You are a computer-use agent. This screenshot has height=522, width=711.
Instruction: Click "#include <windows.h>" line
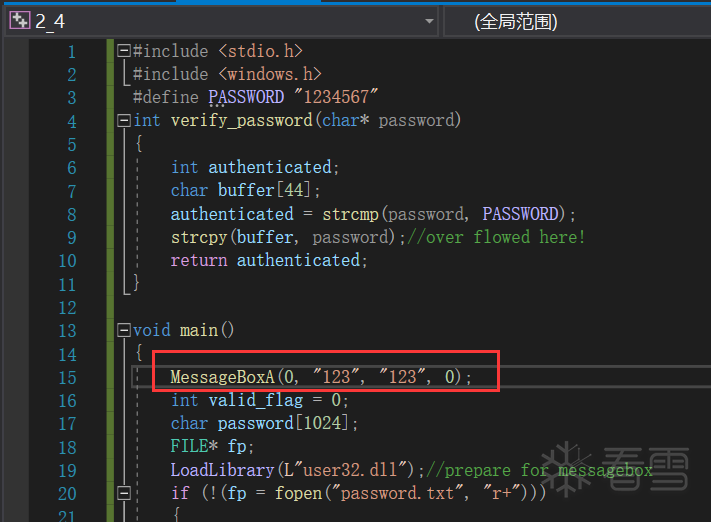[x=227, y=74]
